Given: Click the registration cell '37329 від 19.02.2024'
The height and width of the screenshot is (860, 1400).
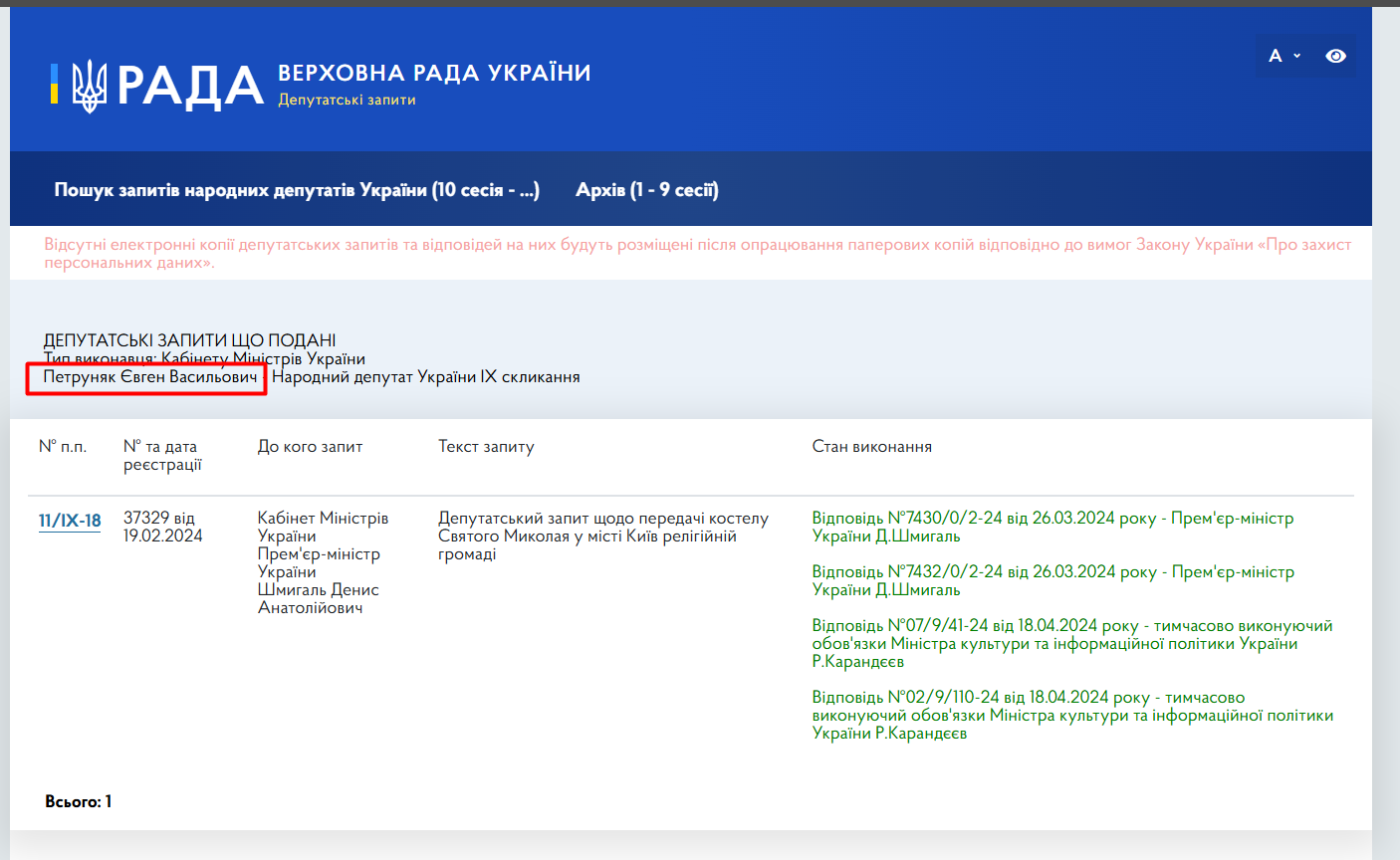Looking at the screenshot, I should pos(163,527).
